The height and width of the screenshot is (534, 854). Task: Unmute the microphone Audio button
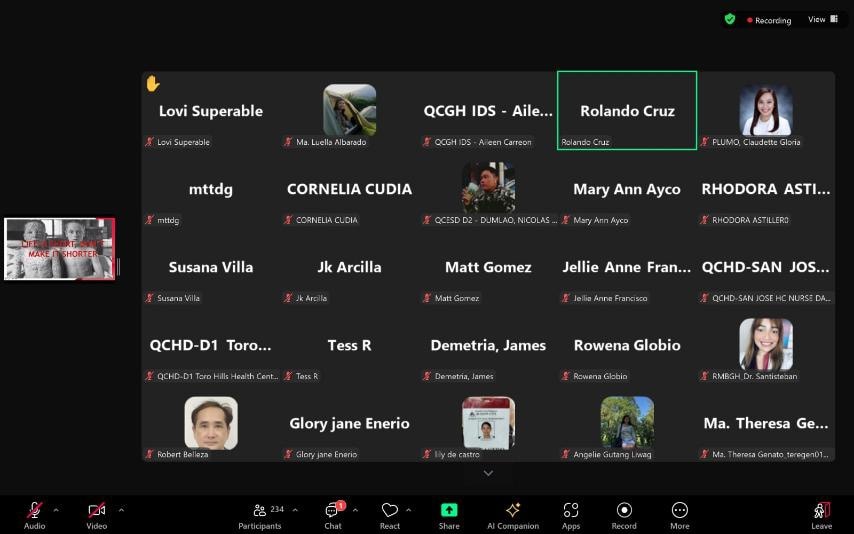coord(34,515)
